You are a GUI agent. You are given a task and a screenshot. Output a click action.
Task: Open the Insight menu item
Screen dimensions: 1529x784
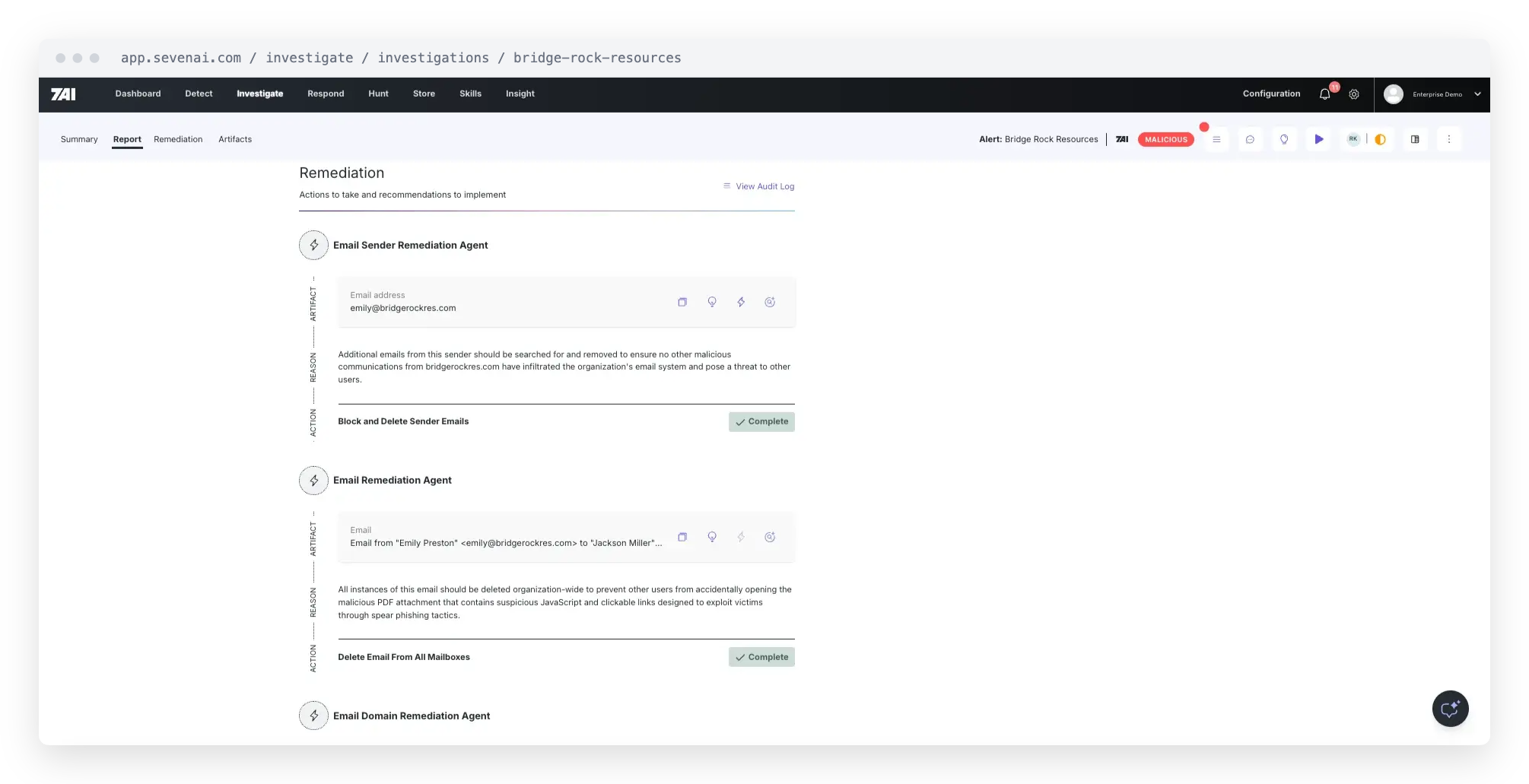[x=520, y=94]
